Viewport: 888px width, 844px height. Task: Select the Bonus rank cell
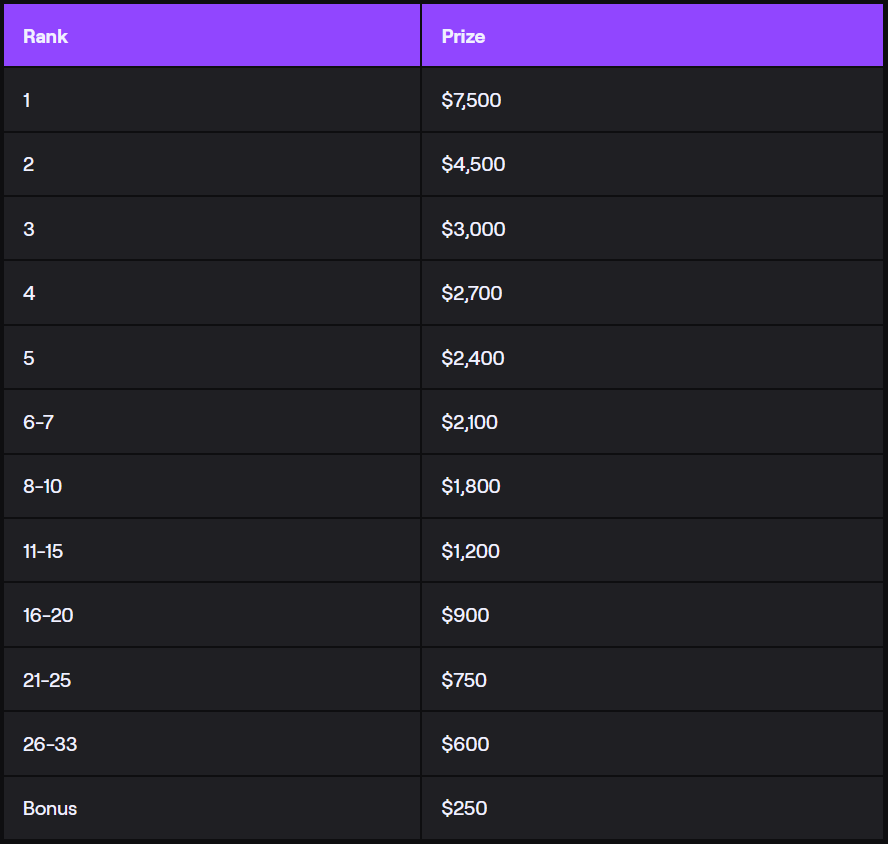pos(50,808)
